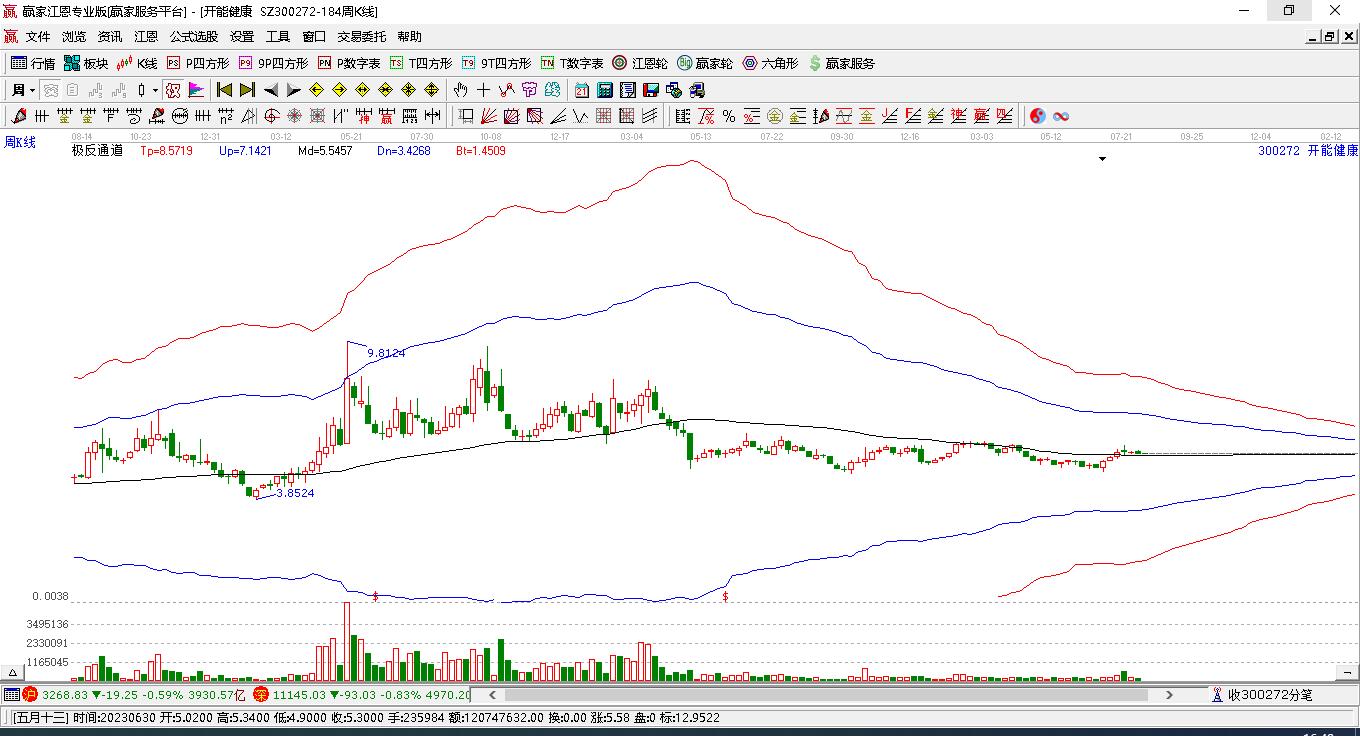Open the 窗口 menu
This screenshot has height=736, width=1360.
[x=314, y=37]
